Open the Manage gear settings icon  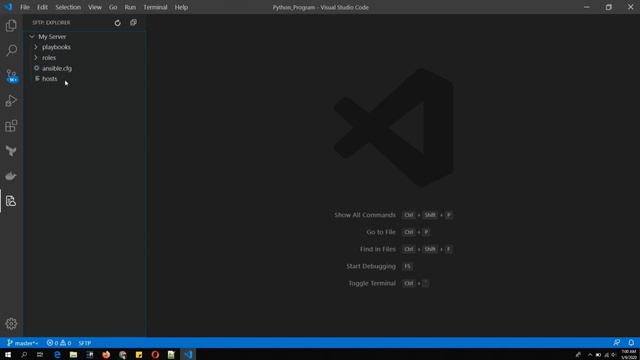coord(11,324)
